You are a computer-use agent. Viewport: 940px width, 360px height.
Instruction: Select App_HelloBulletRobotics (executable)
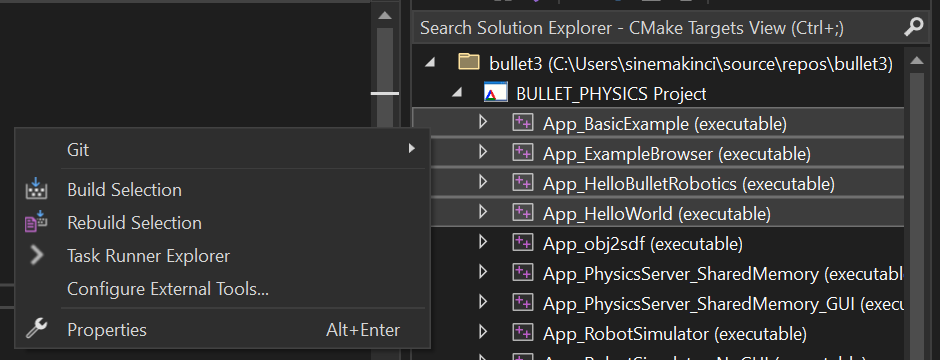coord(689,183)
